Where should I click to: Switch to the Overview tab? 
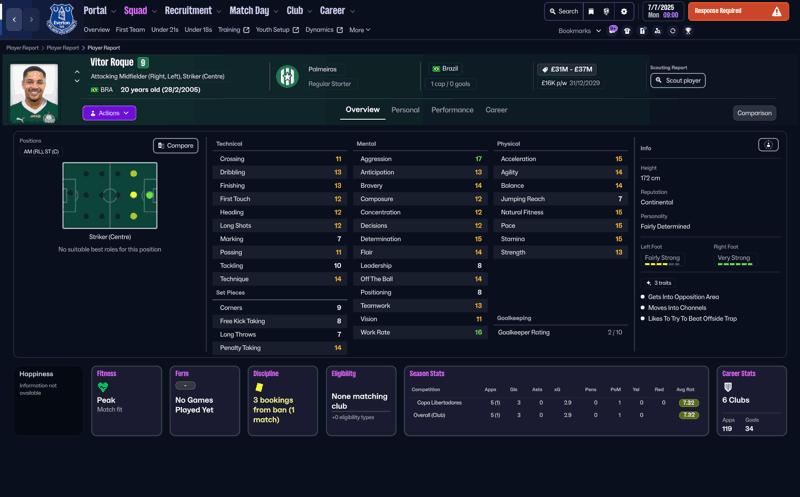[362, 110]
